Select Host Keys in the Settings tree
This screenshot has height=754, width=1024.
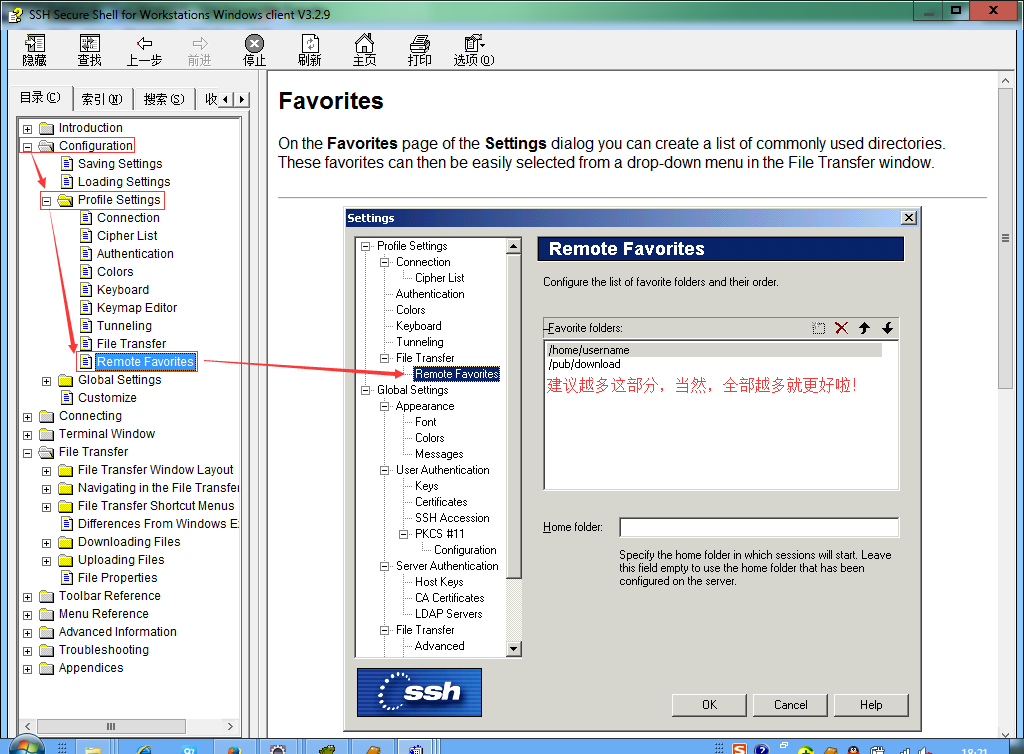439,582
